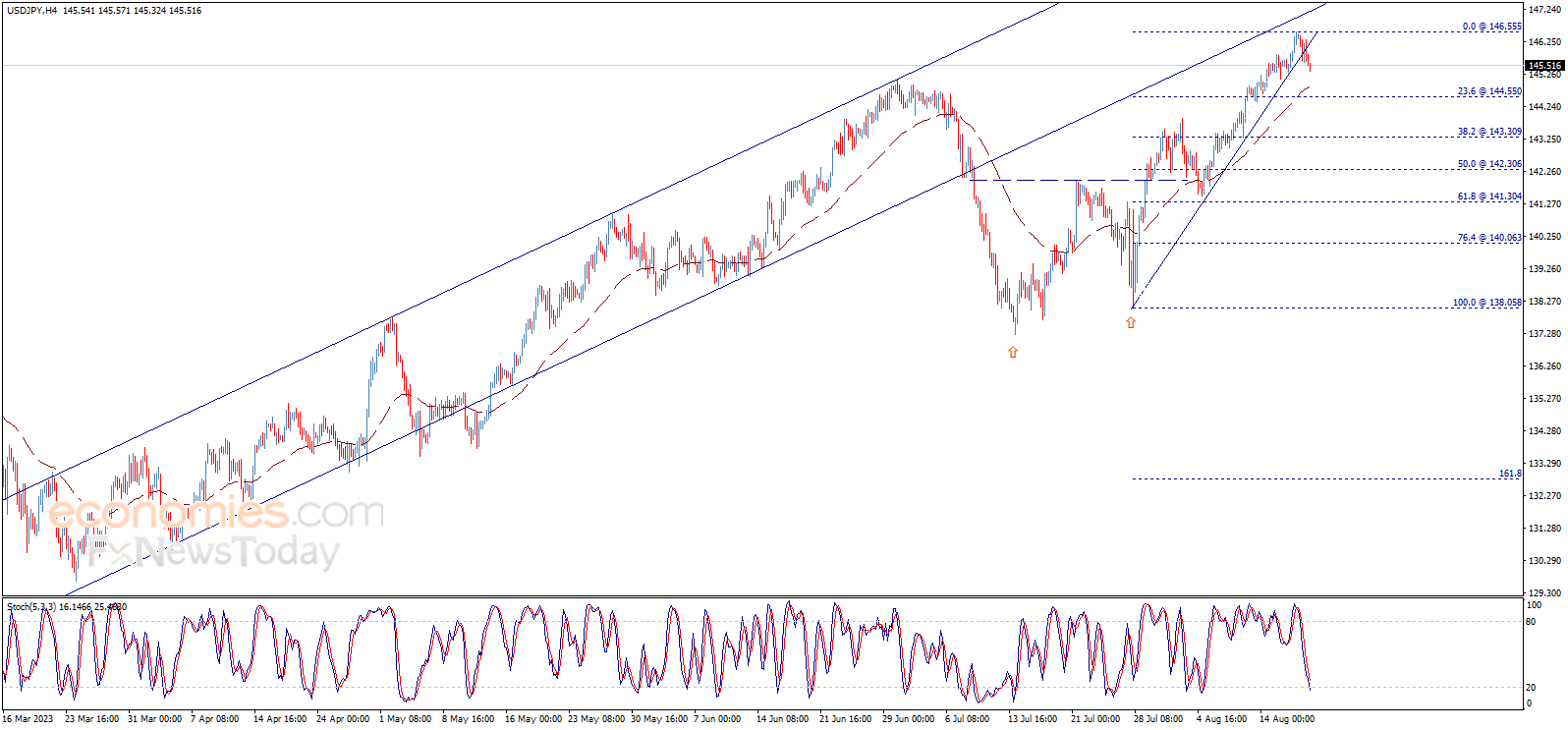
Task: Select the orange up arrow at July low
Action: pyautogui.click(x=1013, y=352)
